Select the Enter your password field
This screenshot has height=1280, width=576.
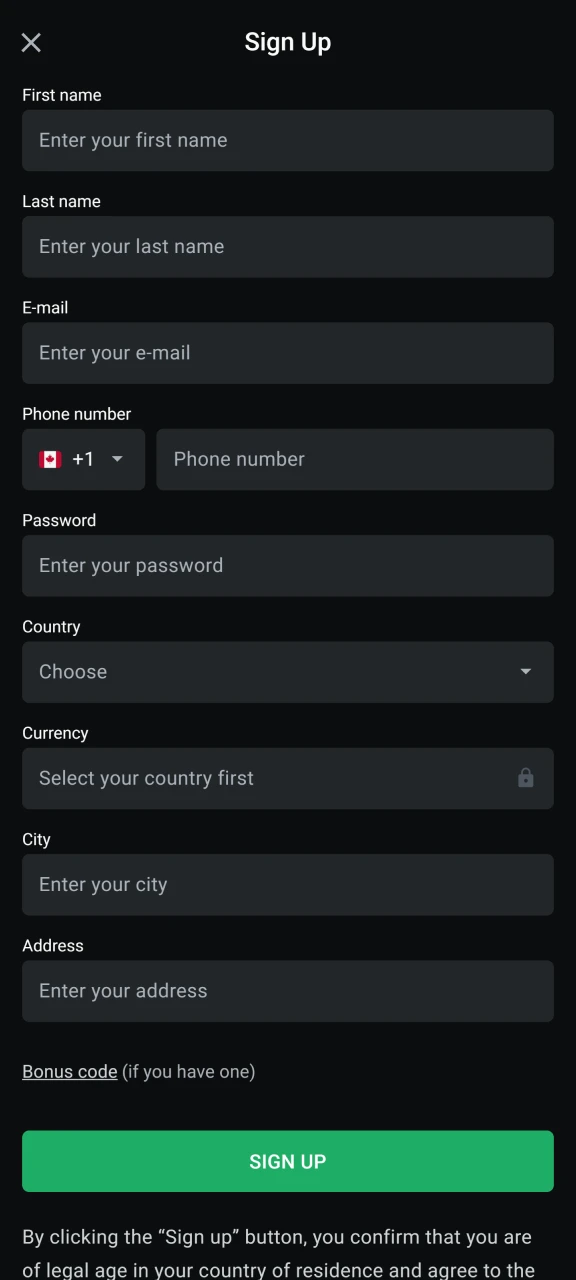pyautogui.click(x=288, y=565)
